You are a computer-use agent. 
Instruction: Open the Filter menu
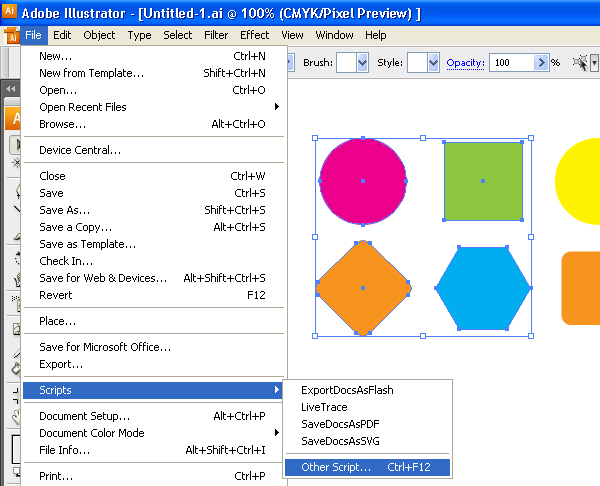(216, 35)
